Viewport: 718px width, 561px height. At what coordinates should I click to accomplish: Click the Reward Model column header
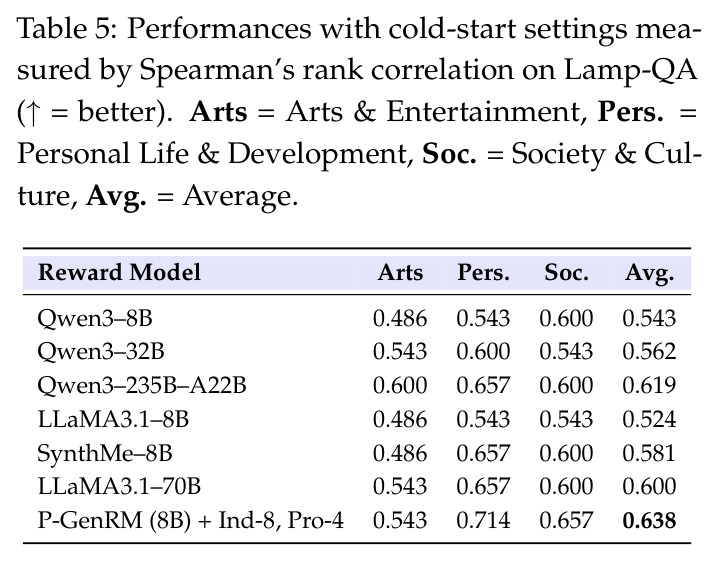[x=119, y=272]
